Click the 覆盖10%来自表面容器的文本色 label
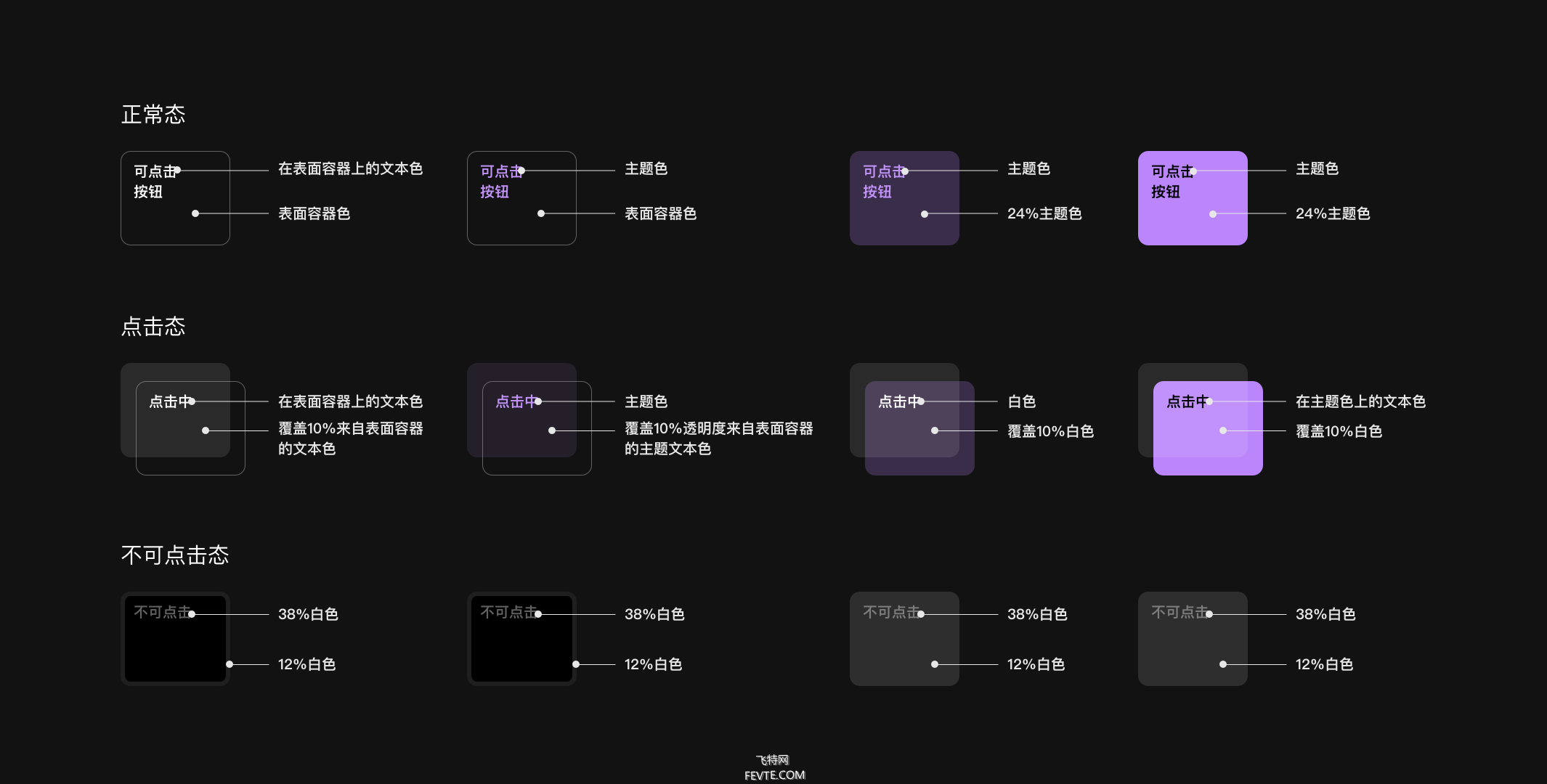This screenshot has width=1547, height=784. (x=350, y=438)
